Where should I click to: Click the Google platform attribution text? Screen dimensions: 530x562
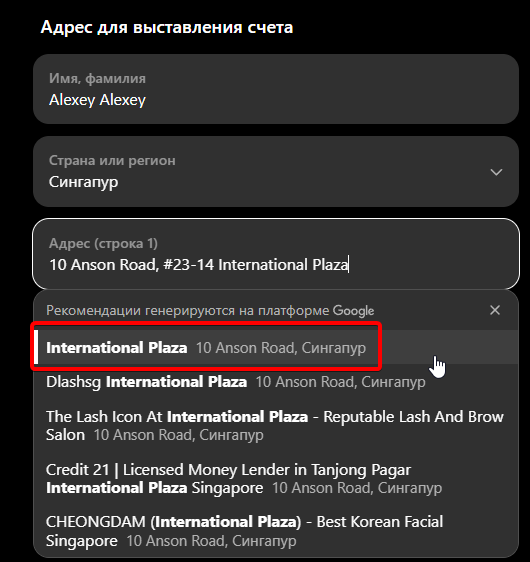353,311
